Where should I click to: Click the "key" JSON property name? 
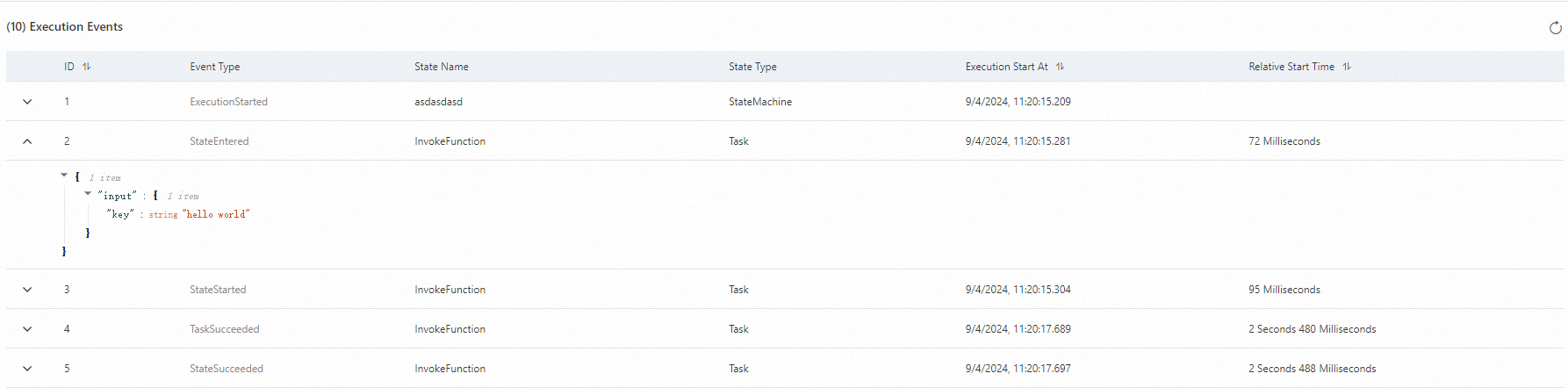point(120,214)
